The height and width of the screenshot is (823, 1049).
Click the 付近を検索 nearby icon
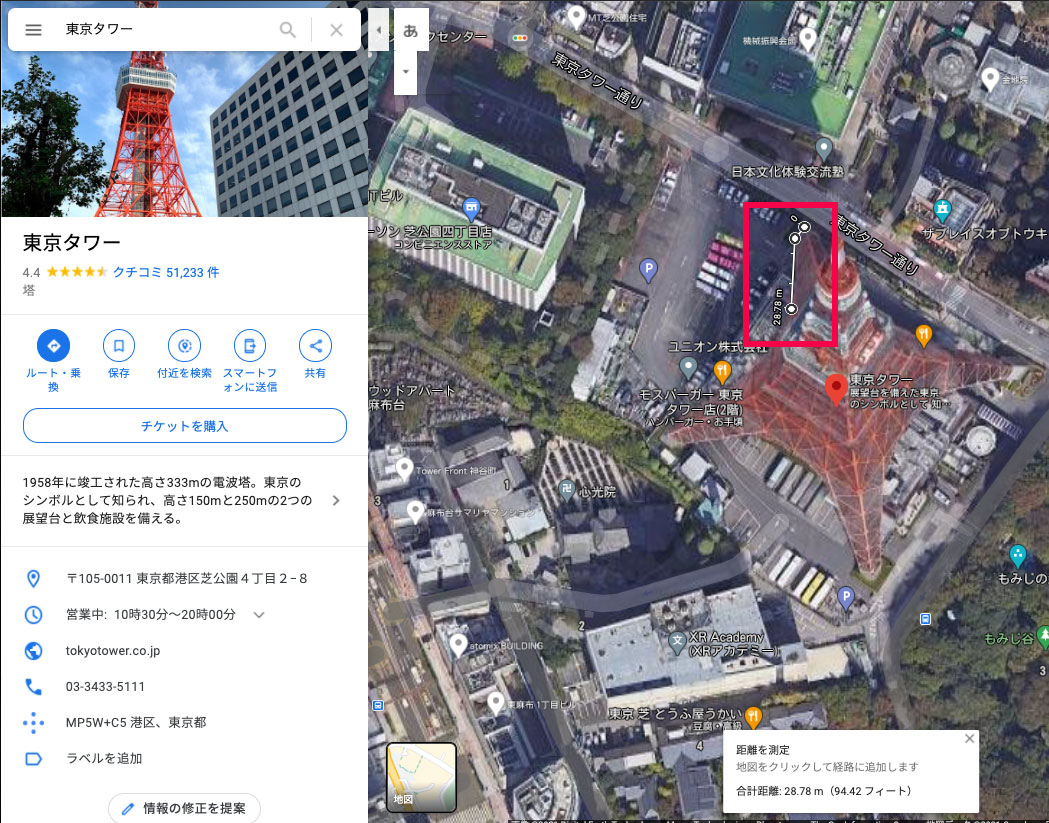coord(185,346)
